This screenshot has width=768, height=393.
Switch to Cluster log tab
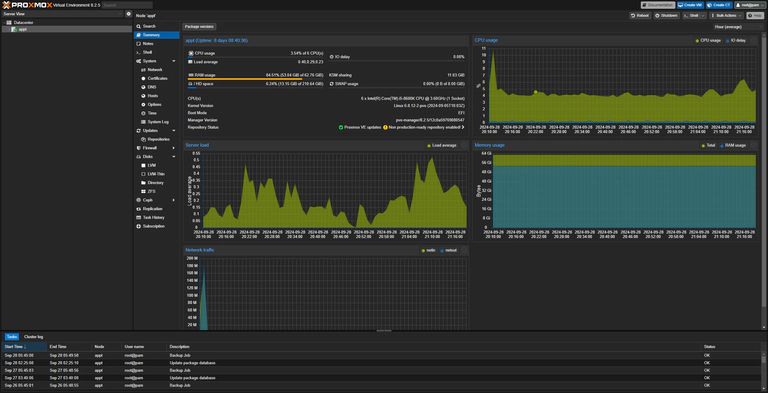pyautogui.click(x=34, y=337)
